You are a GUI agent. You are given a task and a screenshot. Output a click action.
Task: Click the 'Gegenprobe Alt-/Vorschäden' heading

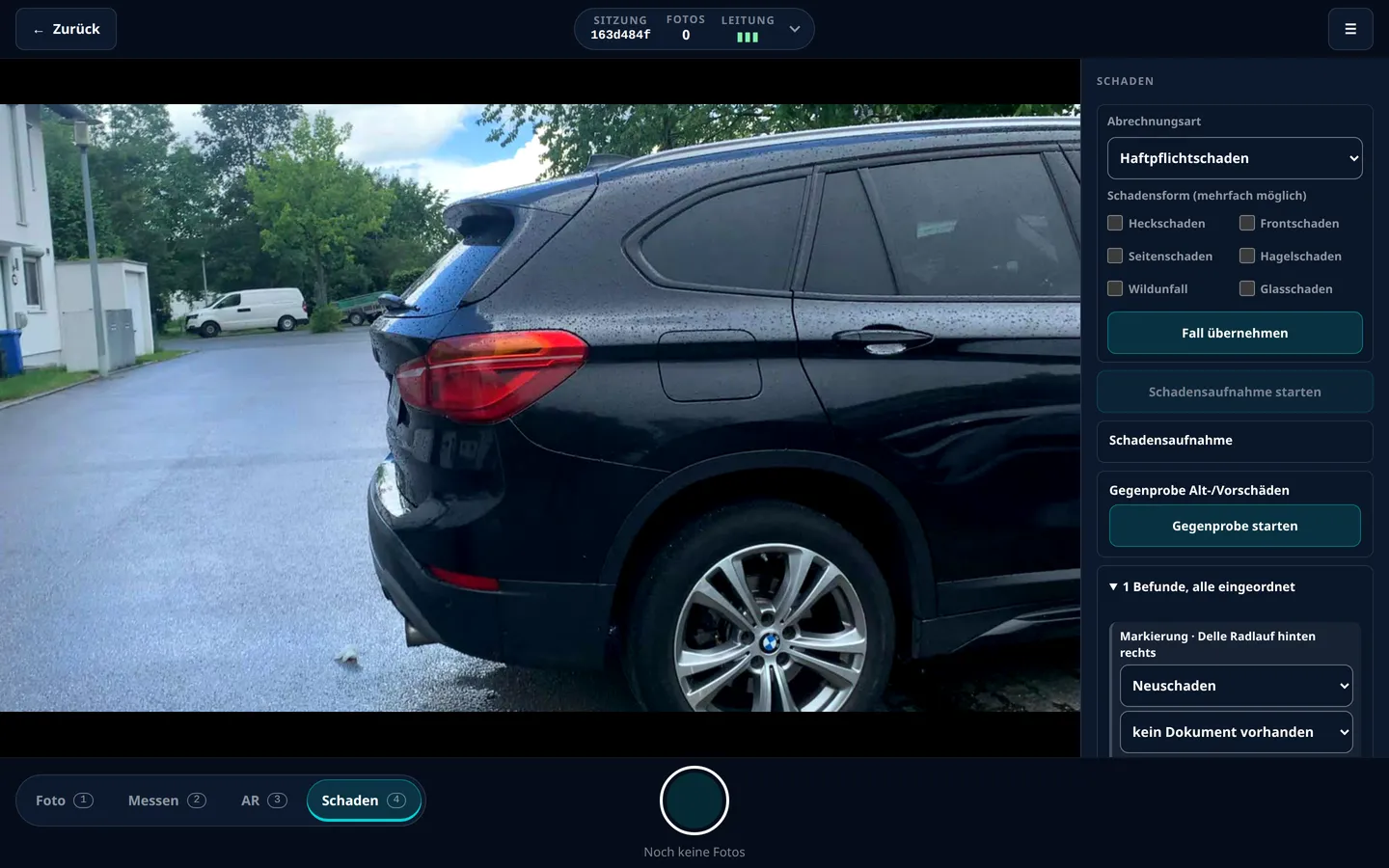[x=1199, y=490]
